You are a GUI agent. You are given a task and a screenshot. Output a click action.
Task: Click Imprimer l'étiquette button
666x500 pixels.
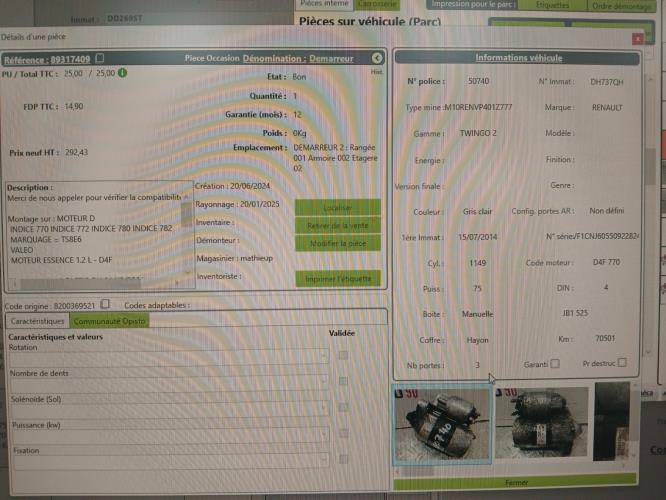pos(337,278)
